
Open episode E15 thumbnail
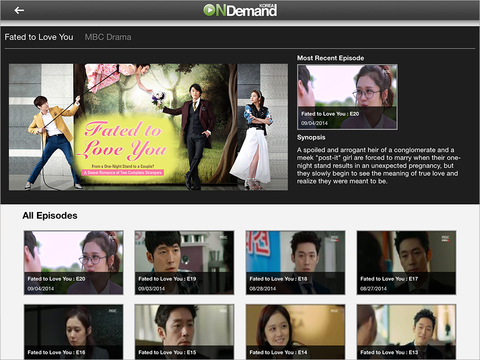pyautogui.click(x=184, y=332)
